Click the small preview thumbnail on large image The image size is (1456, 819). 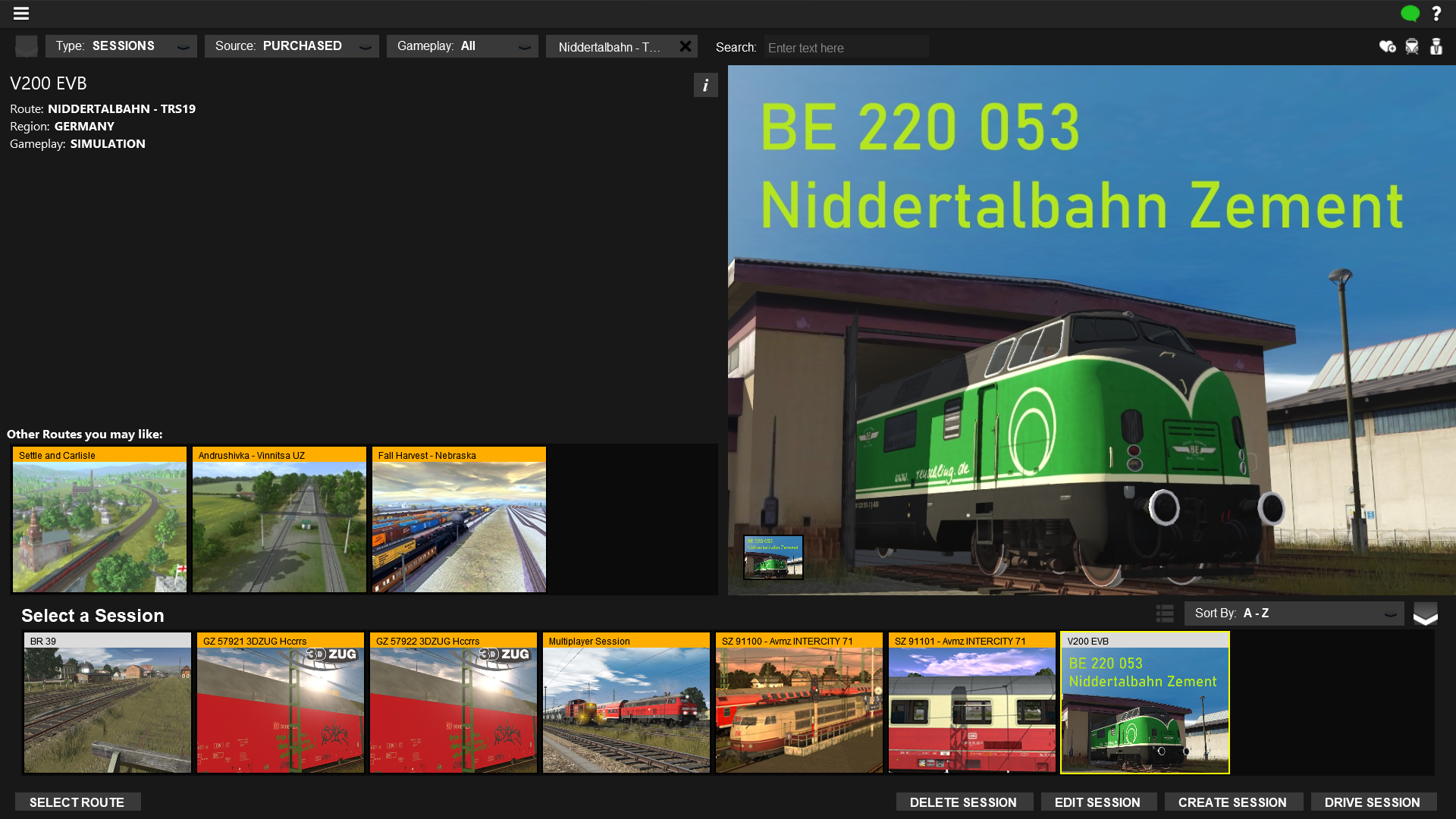pyautogui.click(x=773, y=557)
